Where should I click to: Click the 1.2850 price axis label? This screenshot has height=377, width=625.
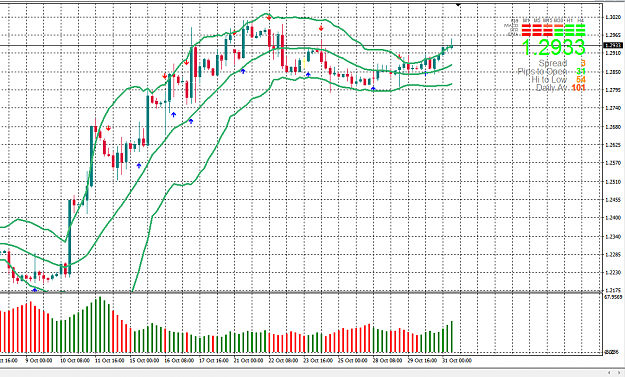click(613, 72)
